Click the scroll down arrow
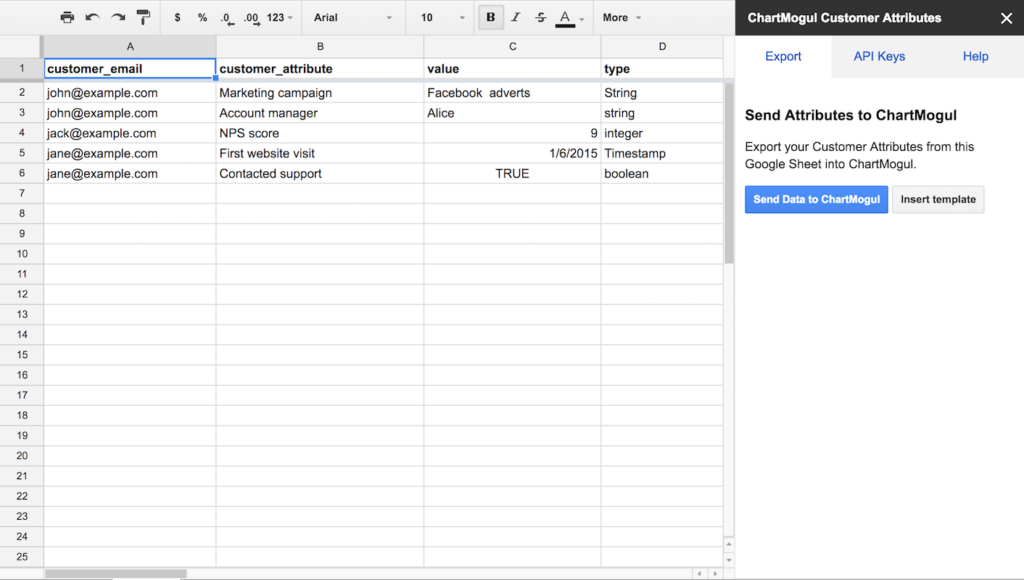The width and height of the screenshot is (1024, 580). click(729, 560)
